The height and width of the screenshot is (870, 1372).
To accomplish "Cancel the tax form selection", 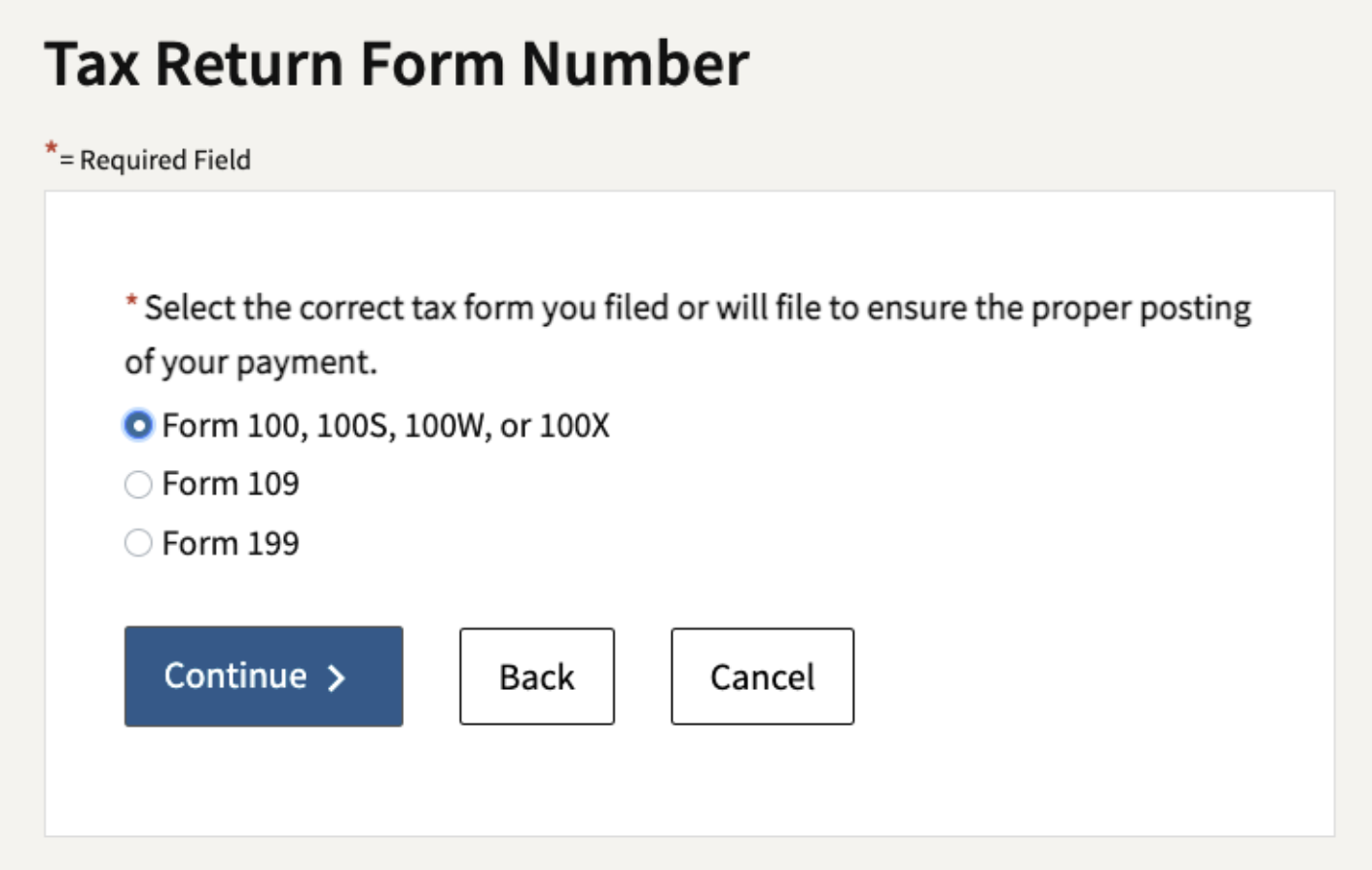I will click(763, 676).
